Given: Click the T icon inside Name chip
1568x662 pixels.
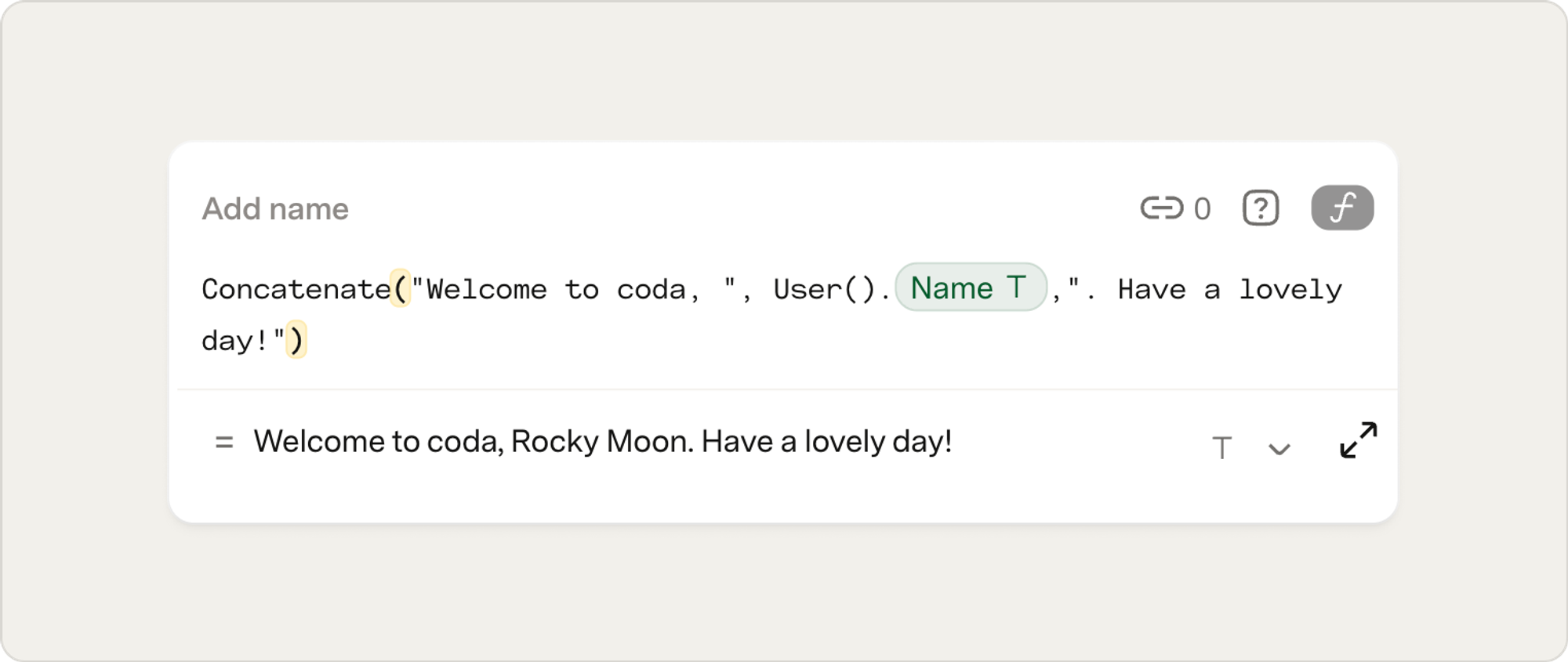Looking at the screenshot, I should point(1017,288).
